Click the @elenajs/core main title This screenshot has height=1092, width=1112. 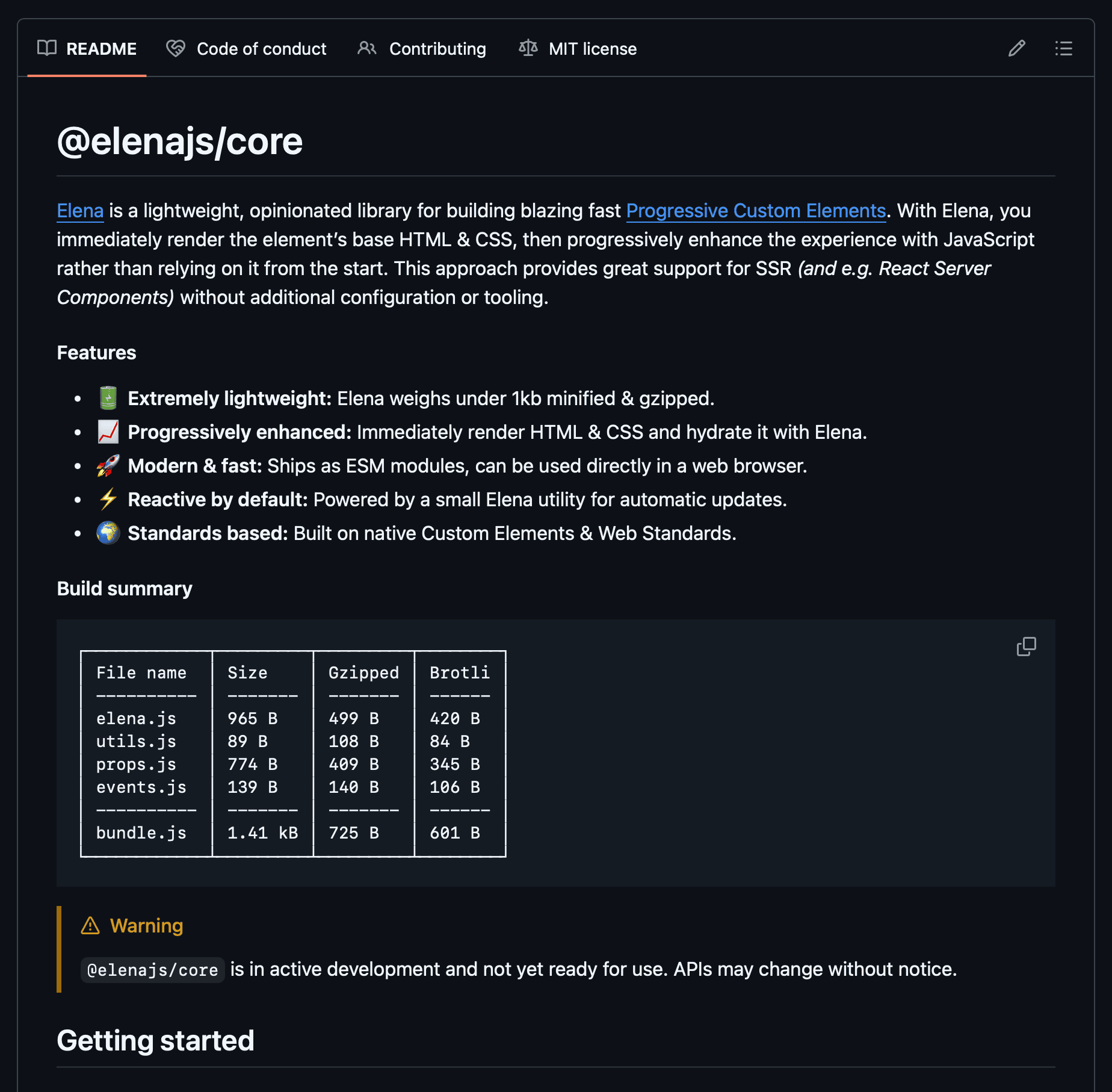179,142
